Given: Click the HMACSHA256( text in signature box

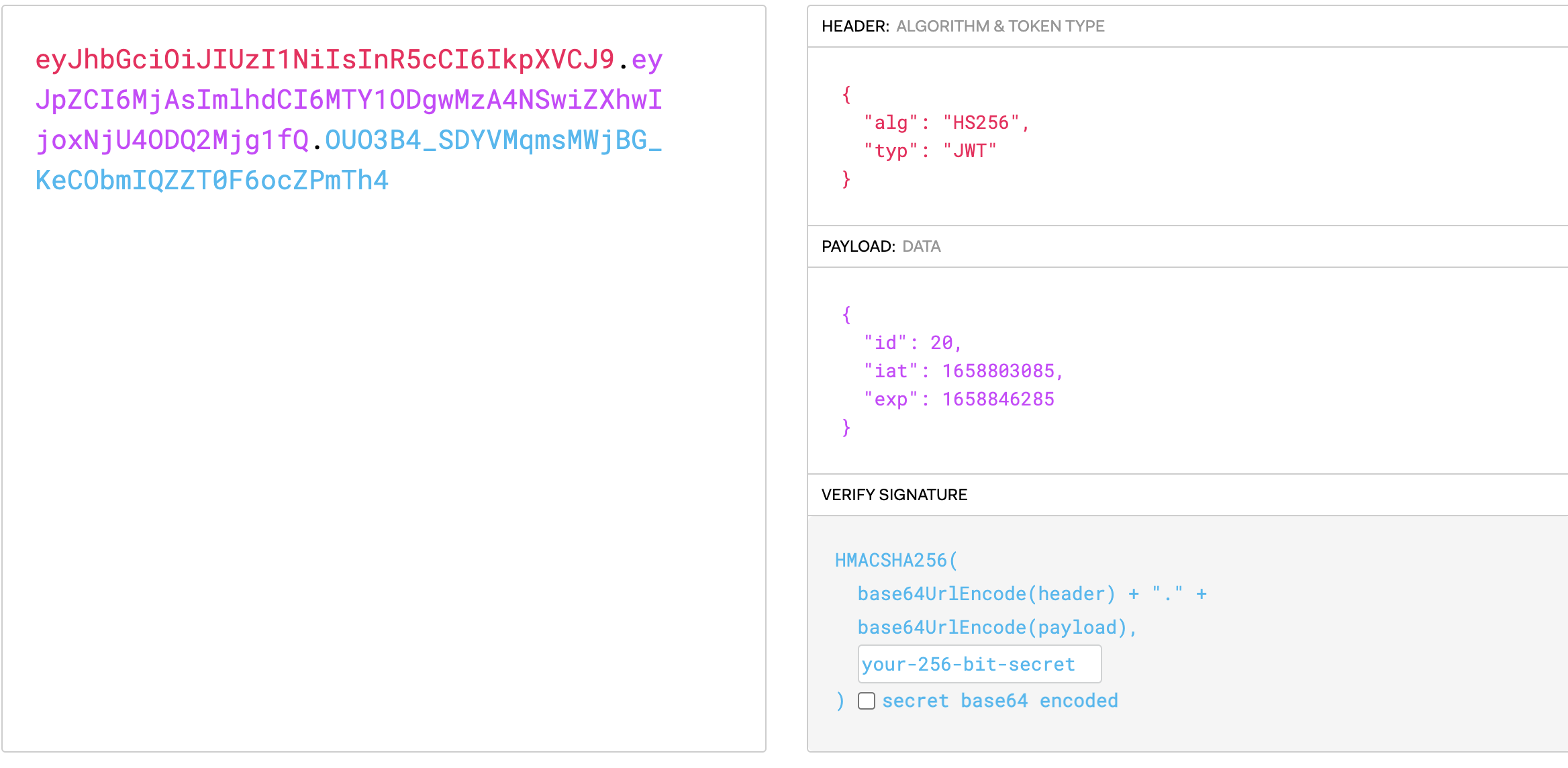Looking at the screenshot, I should click(896, 561).
